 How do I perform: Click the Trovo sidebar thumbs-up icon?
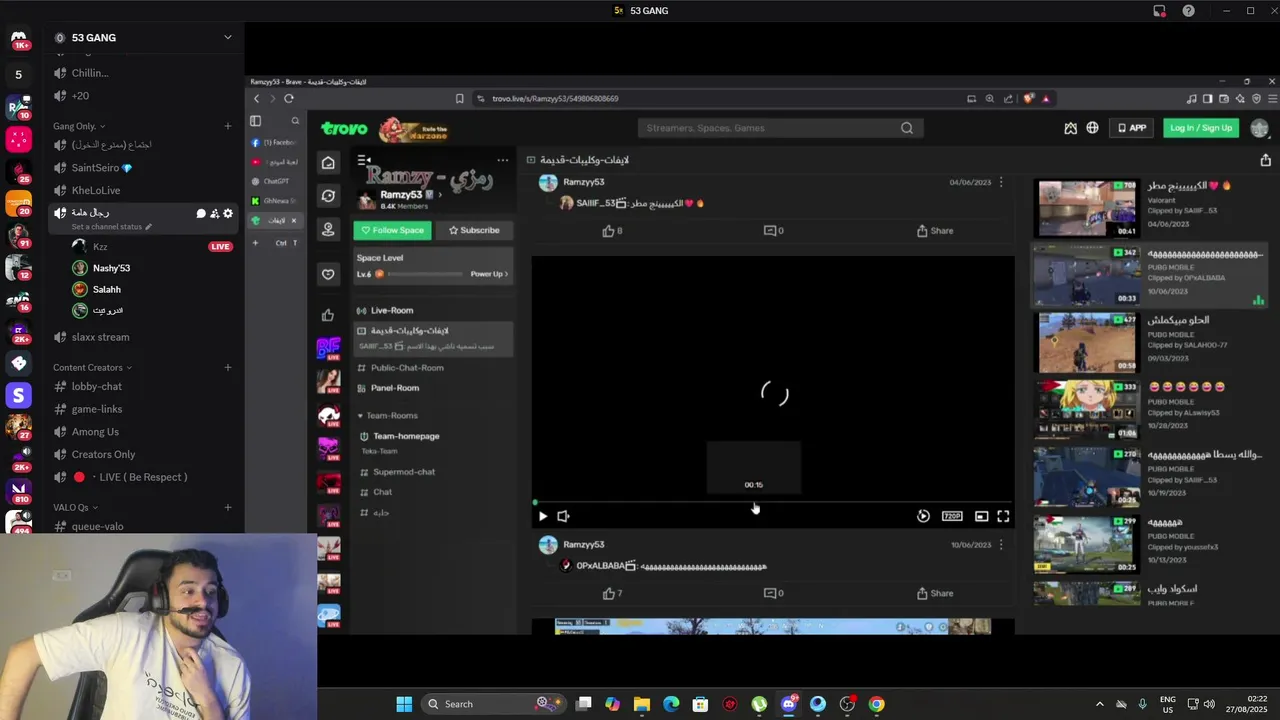click(328, 315)
